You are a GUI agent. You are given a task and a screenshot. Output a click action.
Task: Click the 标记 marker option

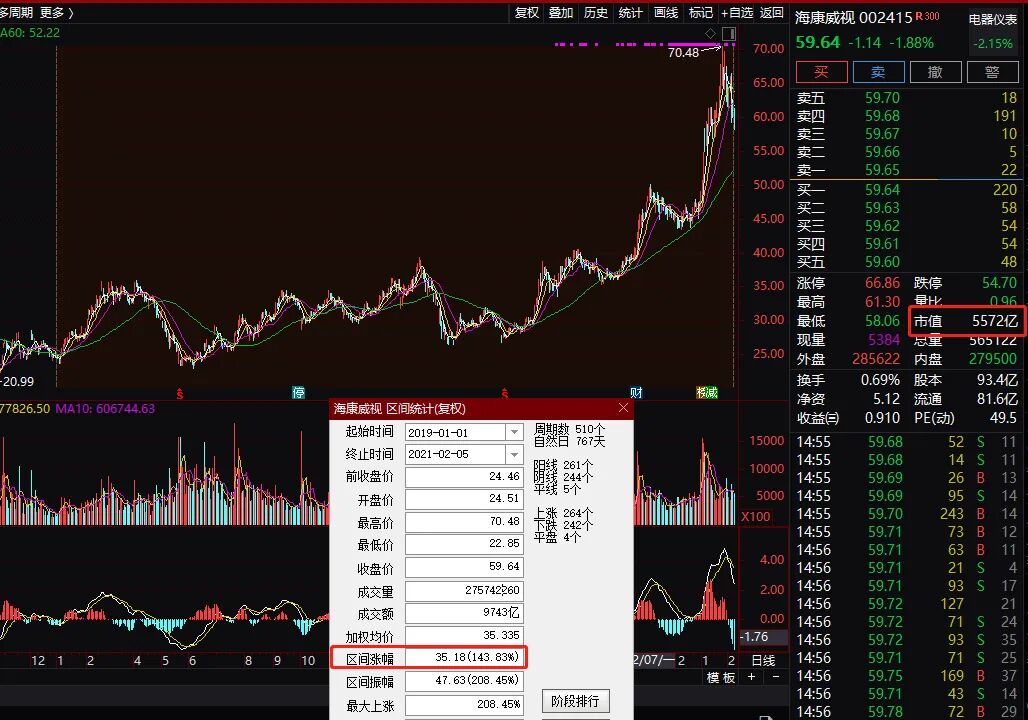(x=701, y=12)
